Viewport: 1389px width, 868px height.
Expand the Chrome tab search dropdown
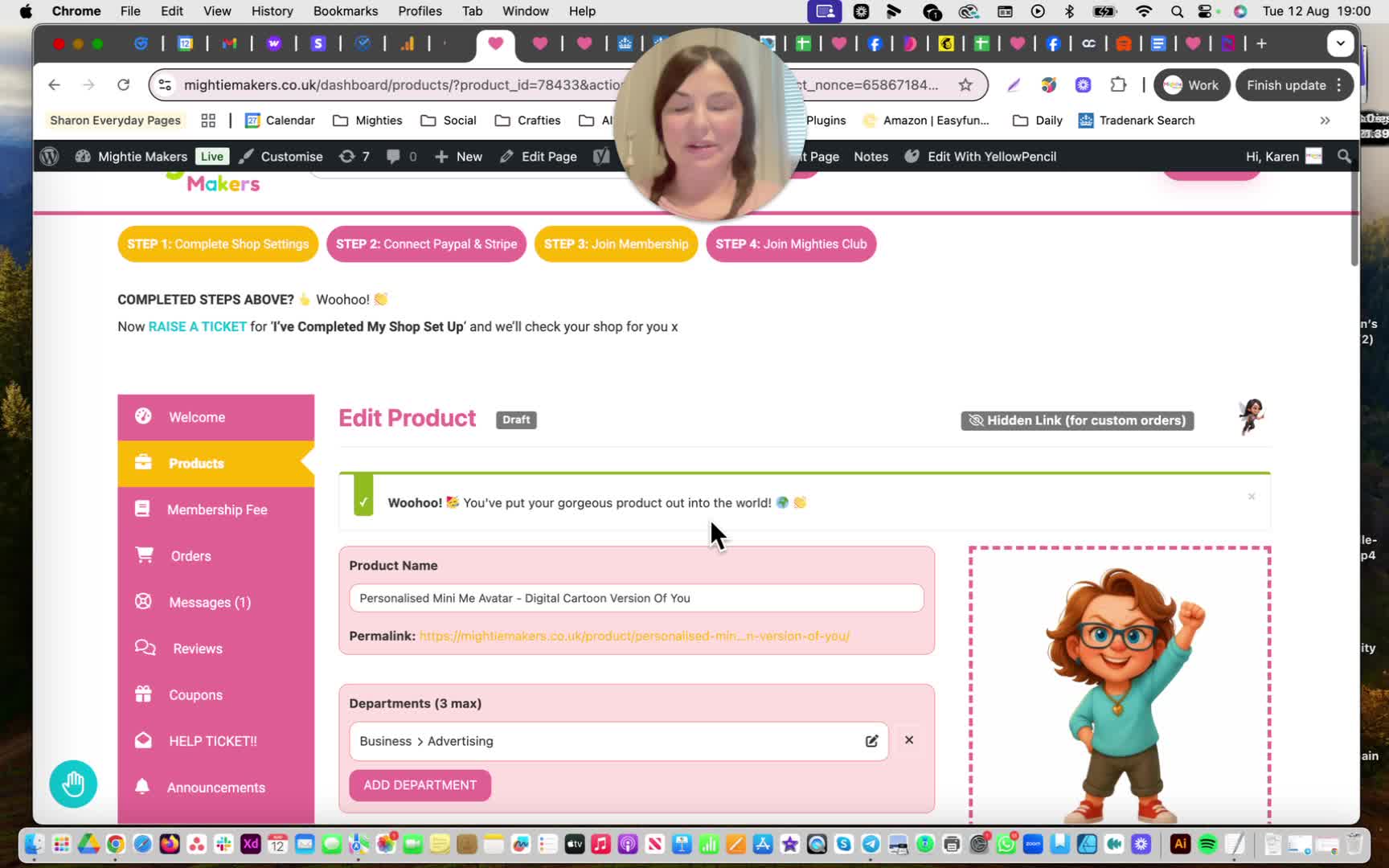pos(1340,43)
